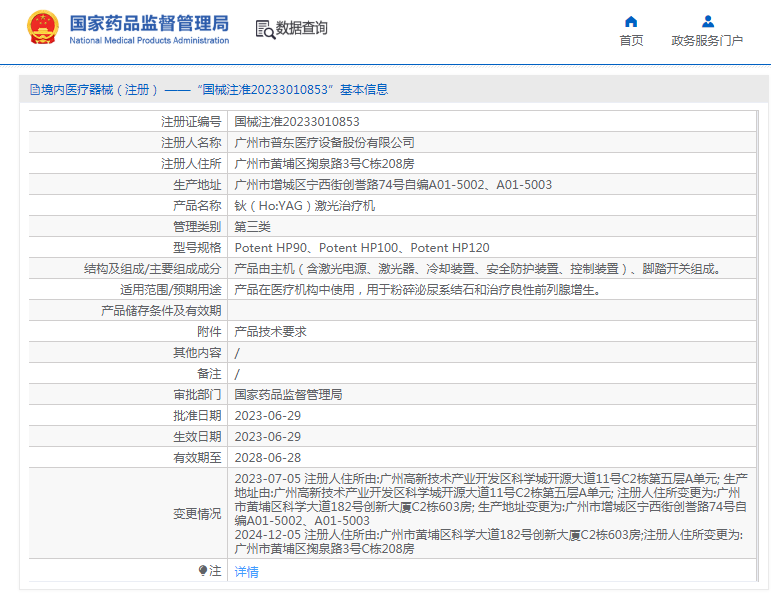
Task: Click the 有效期至 date 2028-06-28
Action: pos(267,457)
